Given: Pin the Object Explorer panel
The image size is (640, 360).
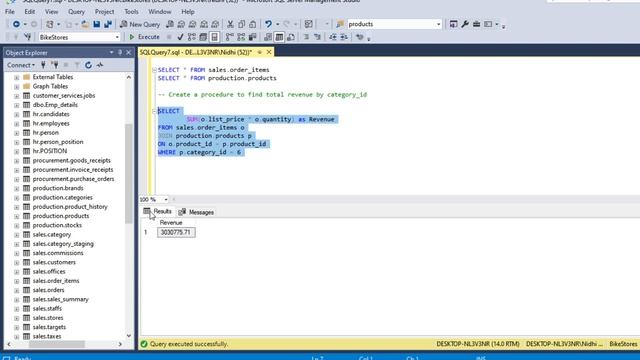Looking at the screenshot, I should tap(120, 53).
